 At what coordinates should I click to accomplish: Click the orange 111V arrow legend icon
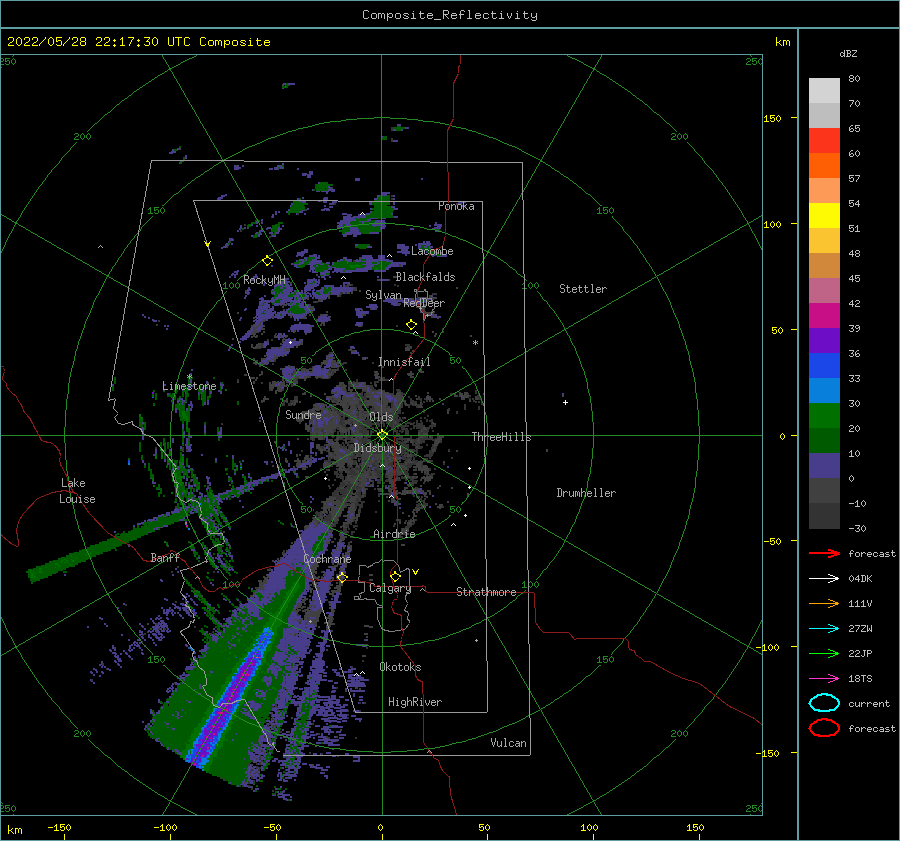pos(824,603)
